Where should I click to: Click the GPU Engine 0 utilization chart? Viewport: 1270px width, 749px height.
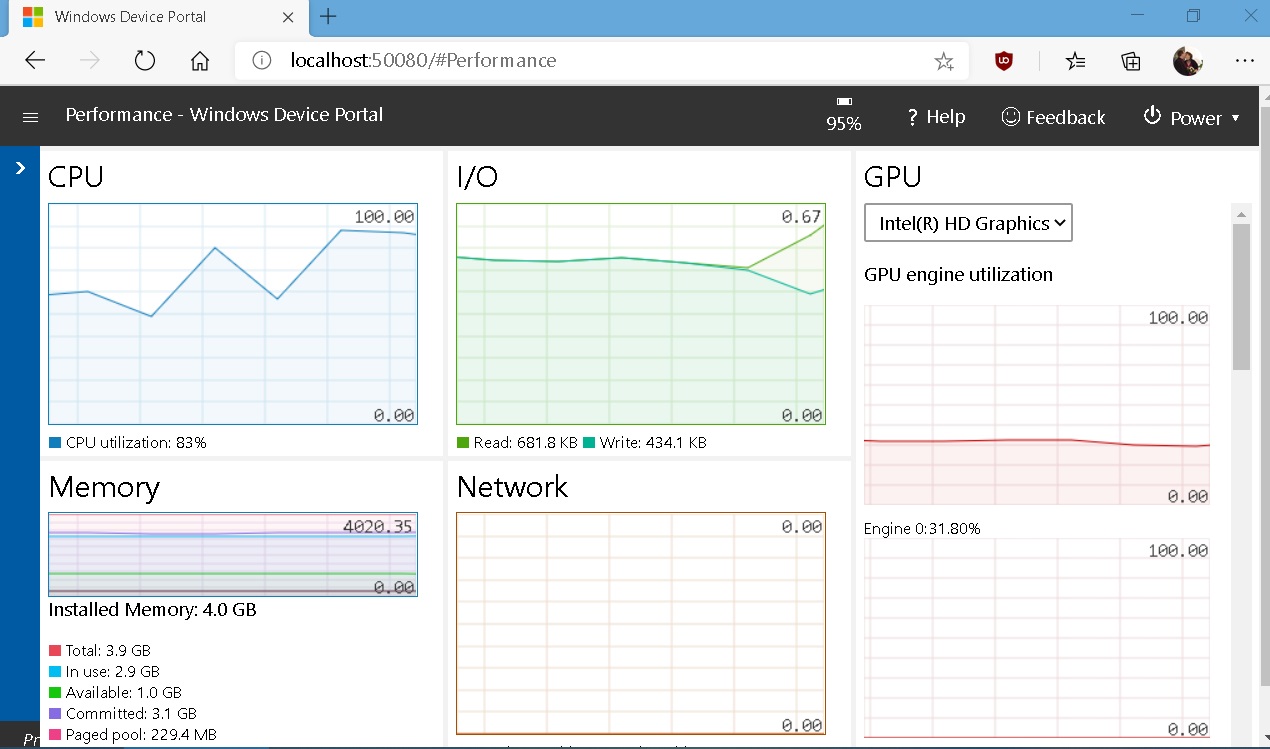(x=1037, y=404)
